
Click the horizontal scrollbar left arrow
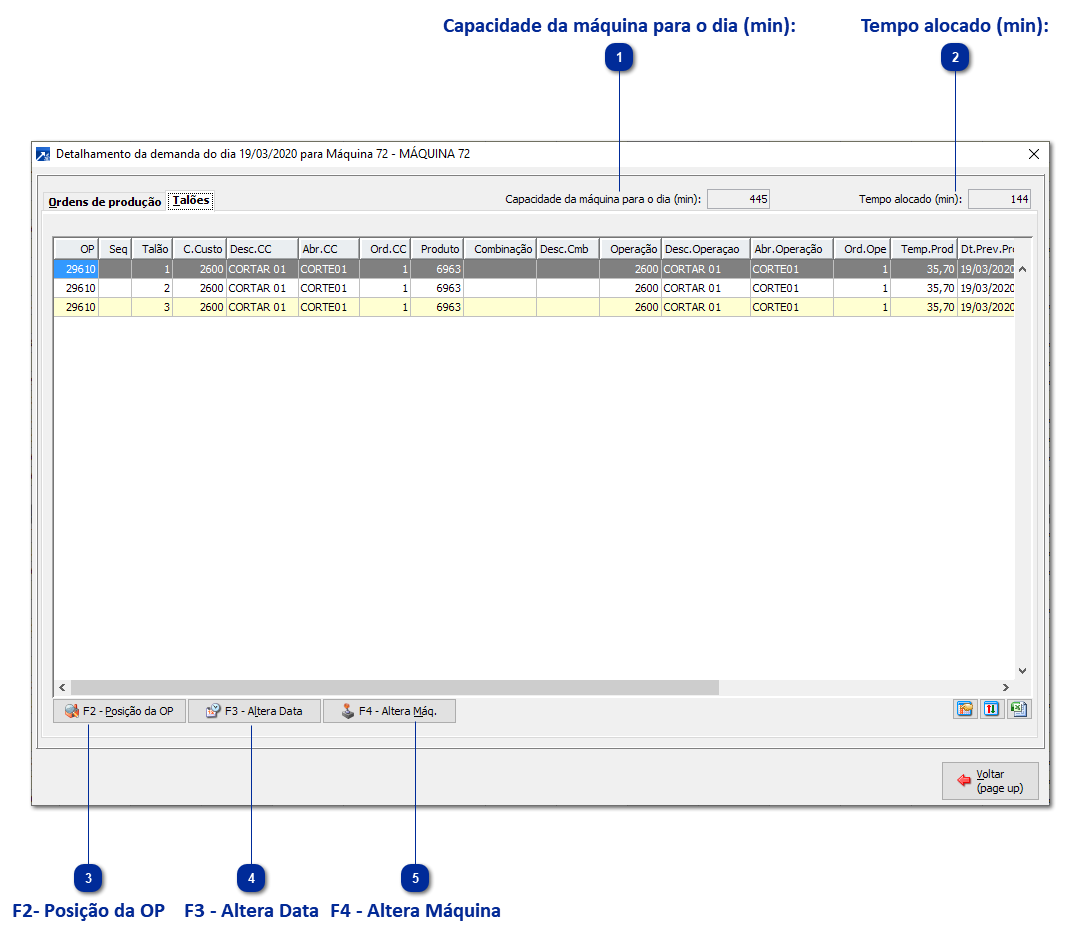(62, 688)
